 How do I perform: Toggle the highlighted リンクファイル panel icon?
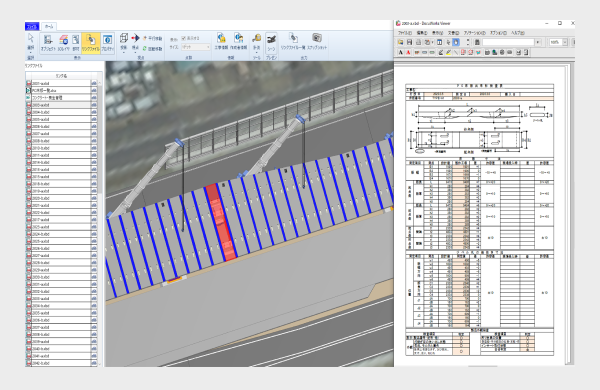coord(91,43)
